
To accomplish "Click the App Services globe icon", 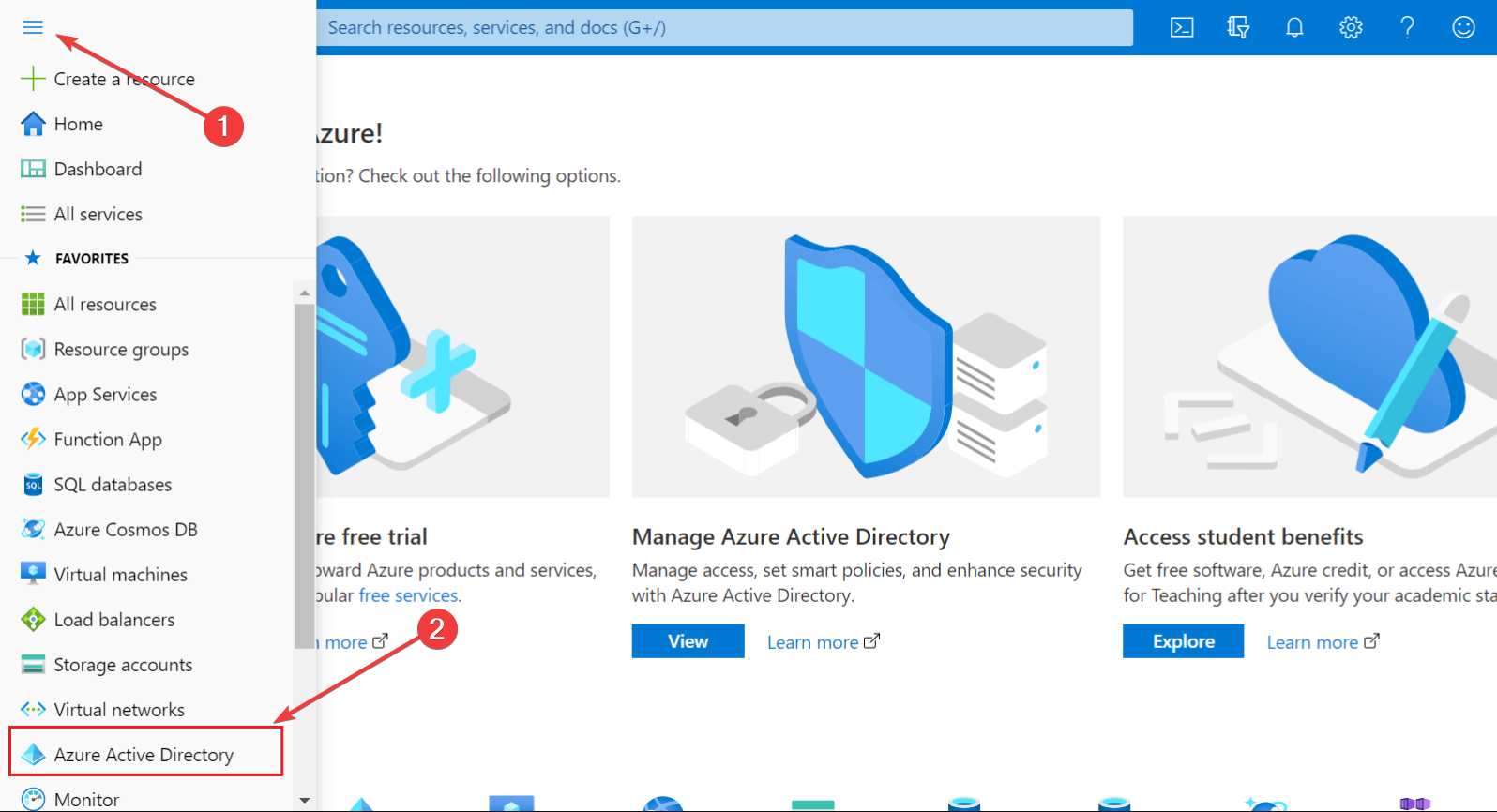I will coord(33,394).
